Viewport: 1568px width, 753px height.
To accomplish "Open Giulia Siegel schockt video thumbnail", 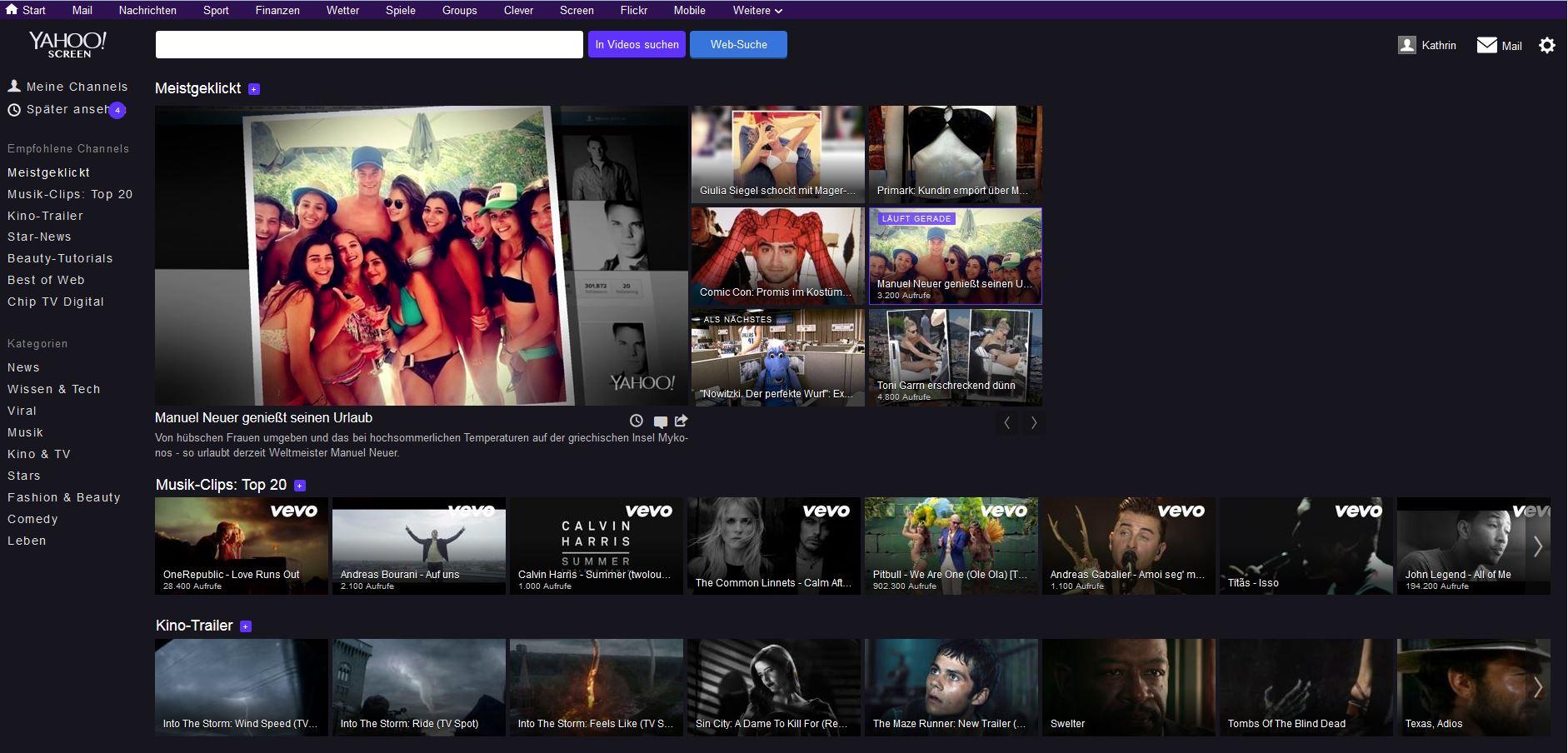I will point(777,154).
